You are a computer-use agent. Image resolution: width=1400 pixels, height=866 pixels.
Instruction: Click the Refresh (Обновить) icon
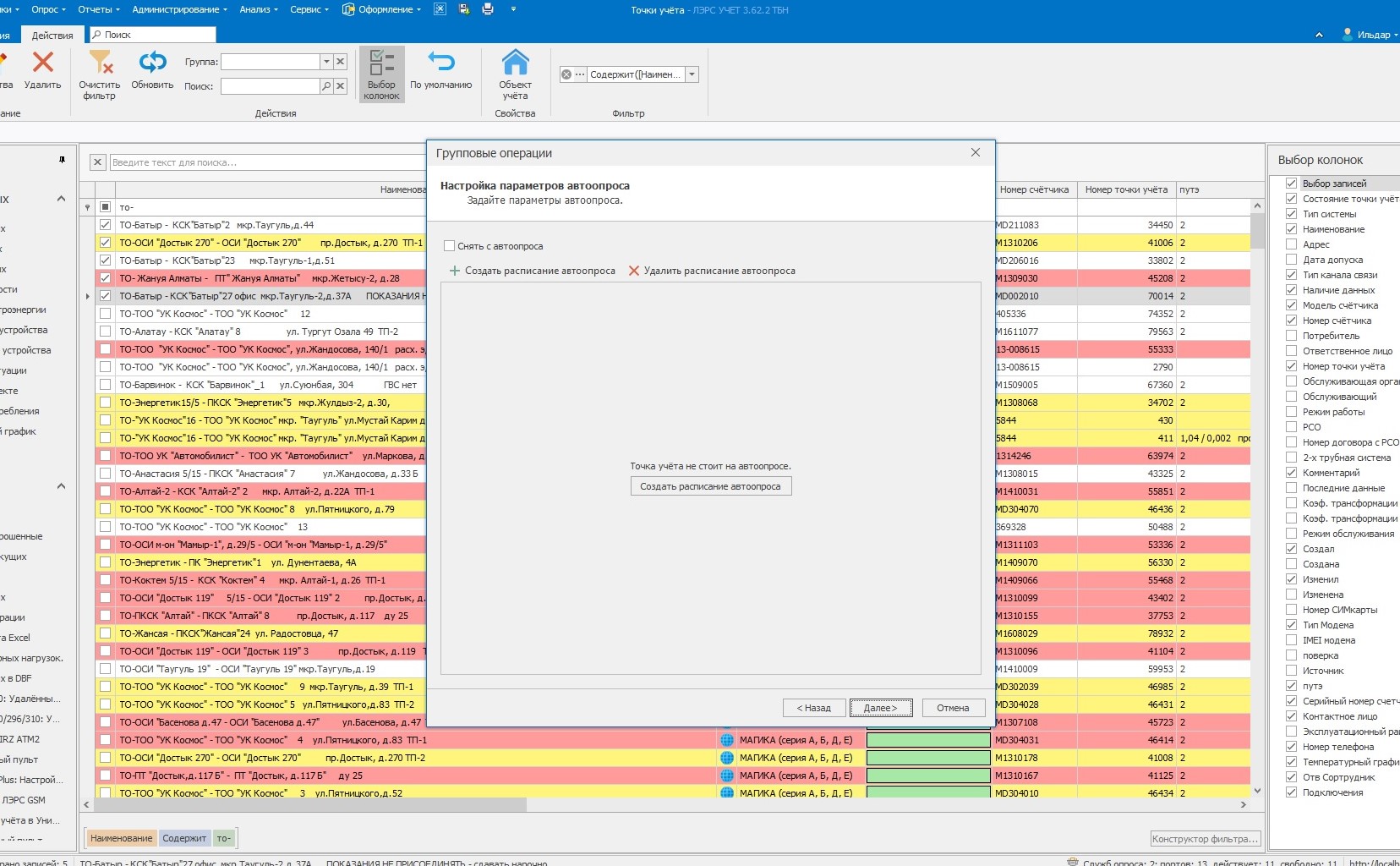coord(152,63)
